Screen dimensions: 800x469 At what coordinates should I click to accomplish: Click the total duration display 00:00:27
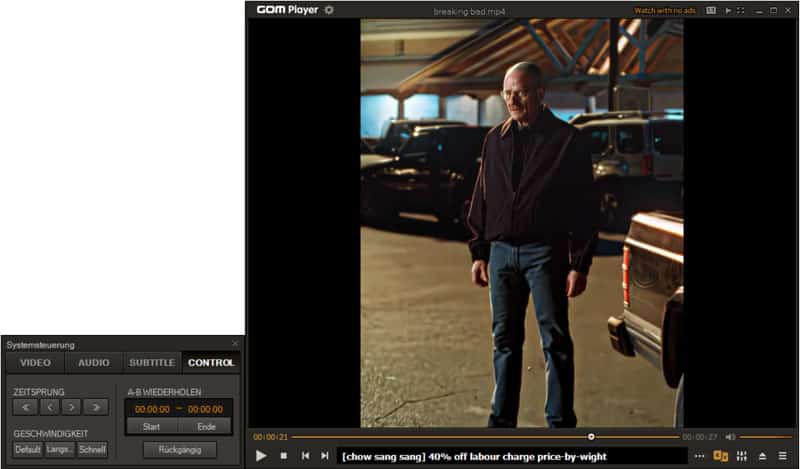(x=699, y=437)
